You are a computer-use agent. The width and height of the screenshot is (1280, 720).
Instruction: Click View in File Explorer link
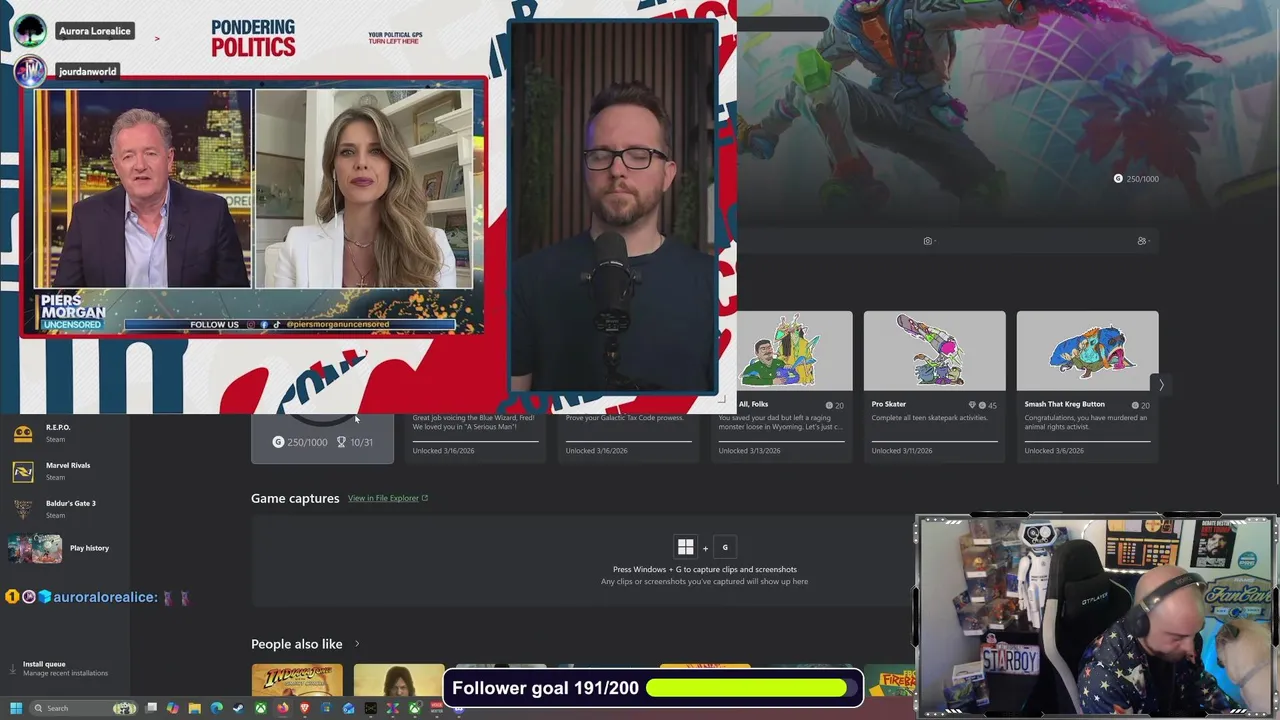point(388,498)
